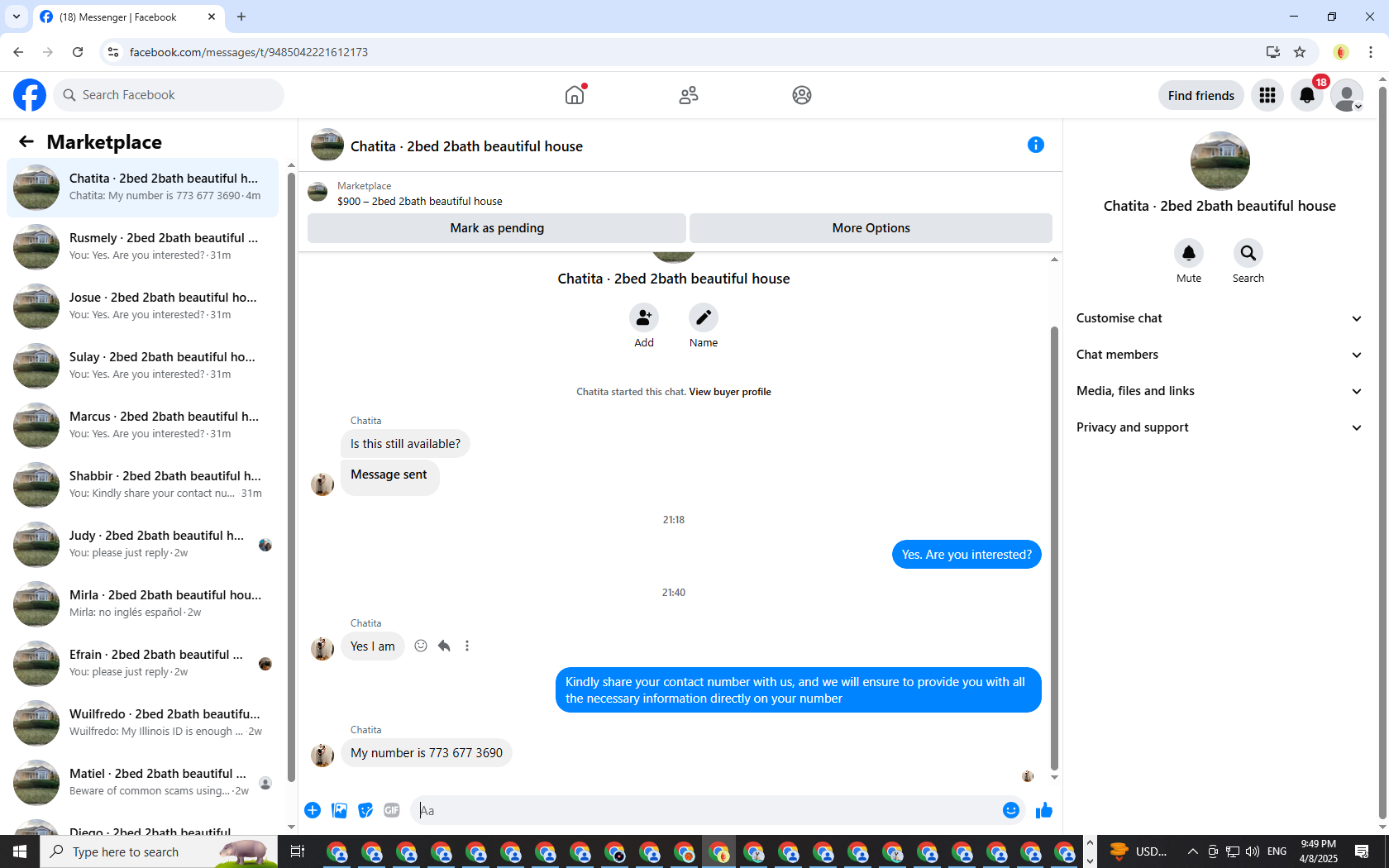Image resolution: width=1389 pixels, height=868 pixels.
Task: Open Mirla conversation in list
Action: coord(142,604)
